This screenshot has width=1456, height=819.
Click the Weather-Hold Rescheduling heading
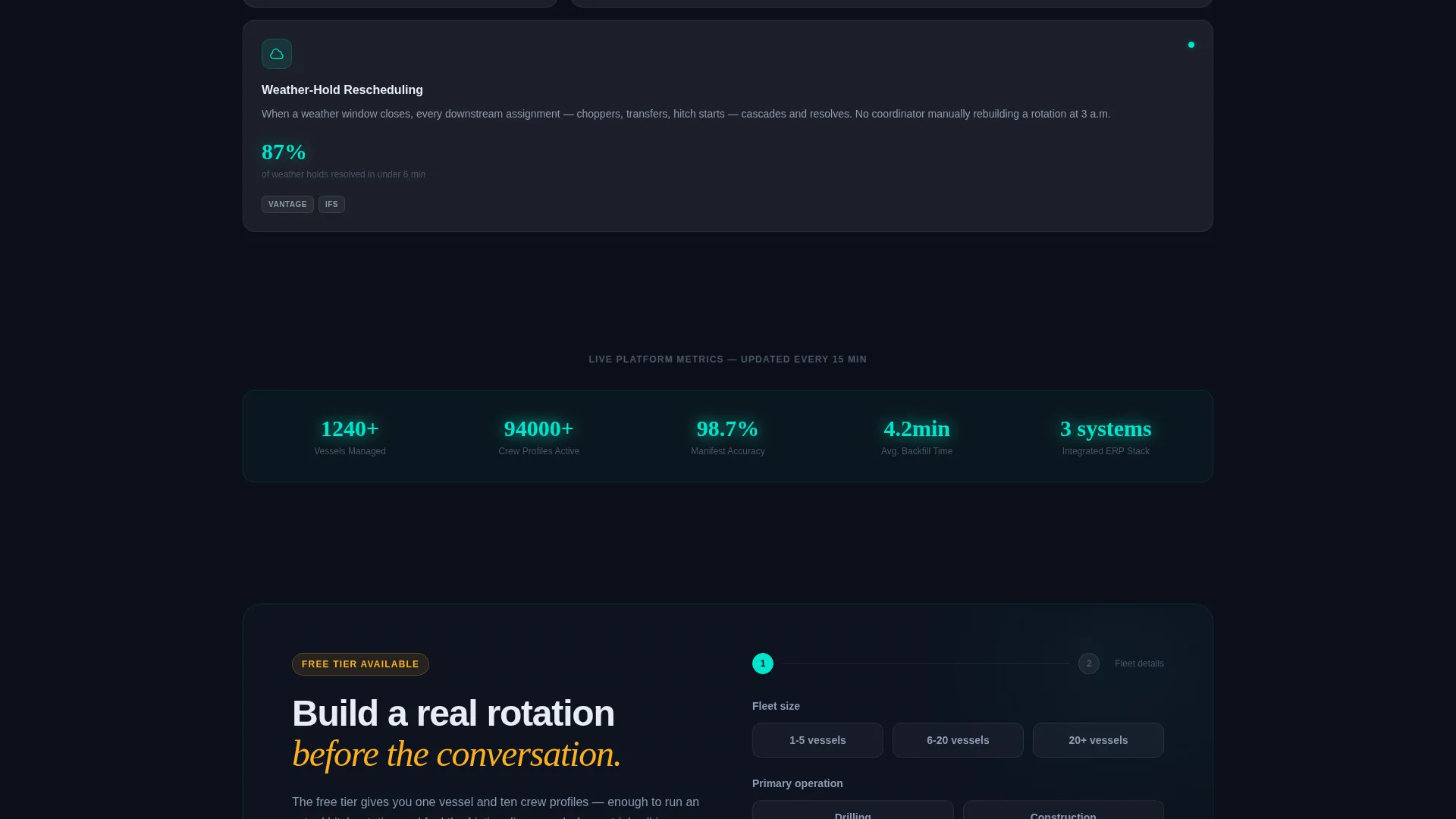(342, 89)
